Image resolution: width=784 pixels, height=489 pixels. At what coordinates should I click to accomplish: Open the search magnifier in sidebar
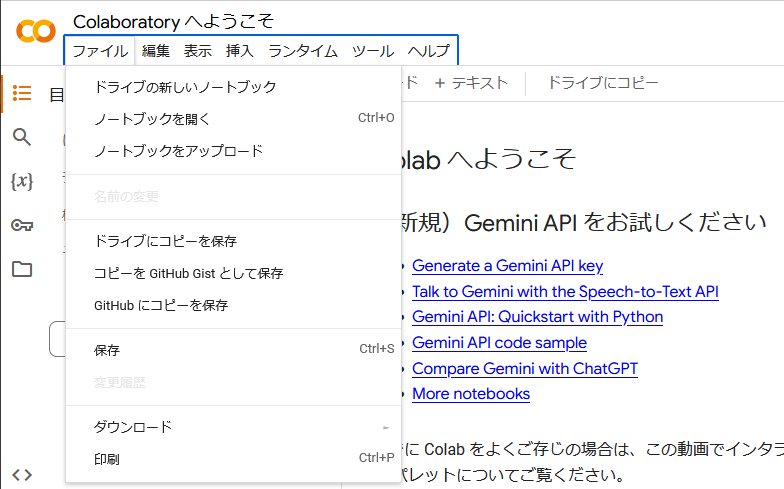click(22, 137)
